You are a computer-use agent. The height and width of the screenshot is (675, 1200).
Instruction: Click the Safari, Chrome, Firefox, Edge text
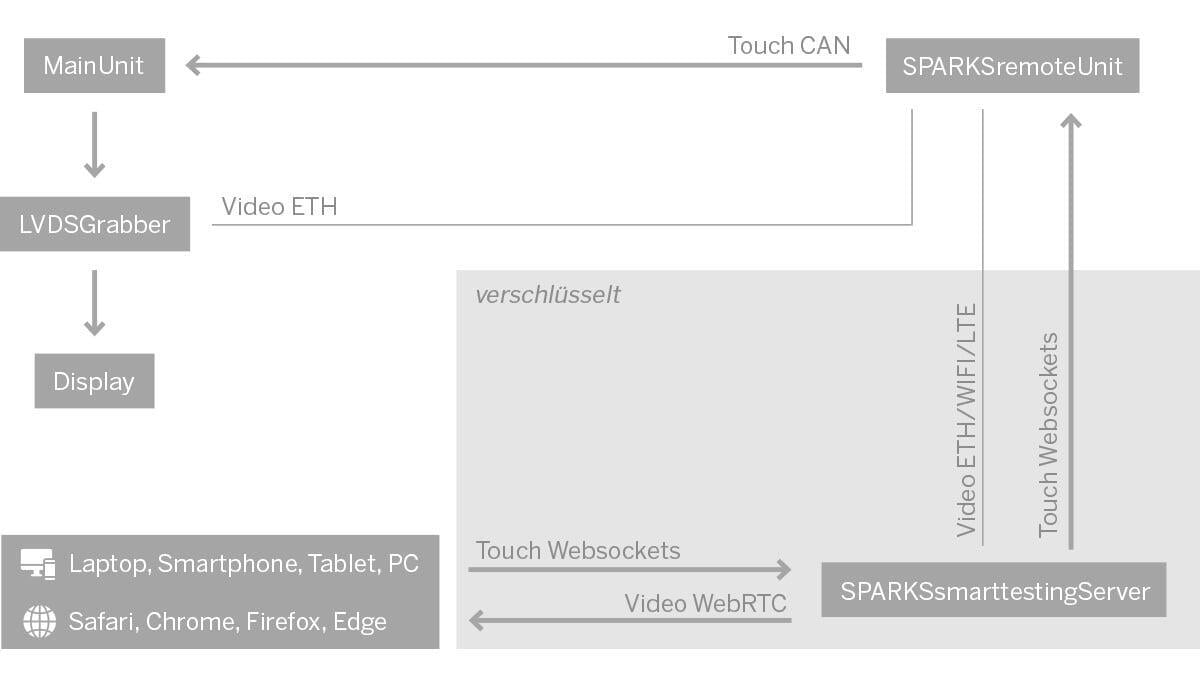coord(227,621)
